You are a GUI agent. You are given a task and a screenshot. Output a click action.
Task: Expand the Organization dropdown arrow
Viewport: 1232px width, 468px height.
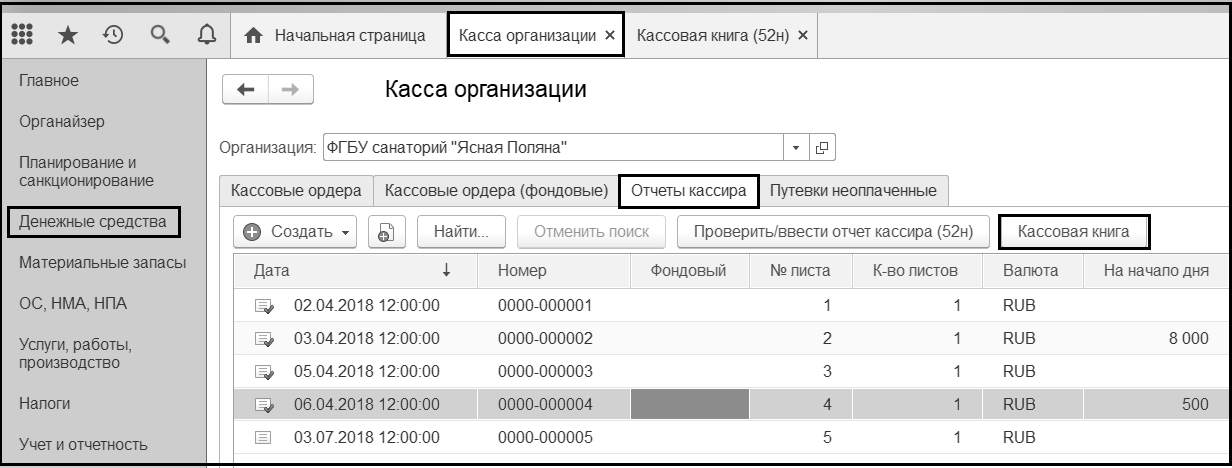[797, 148]
